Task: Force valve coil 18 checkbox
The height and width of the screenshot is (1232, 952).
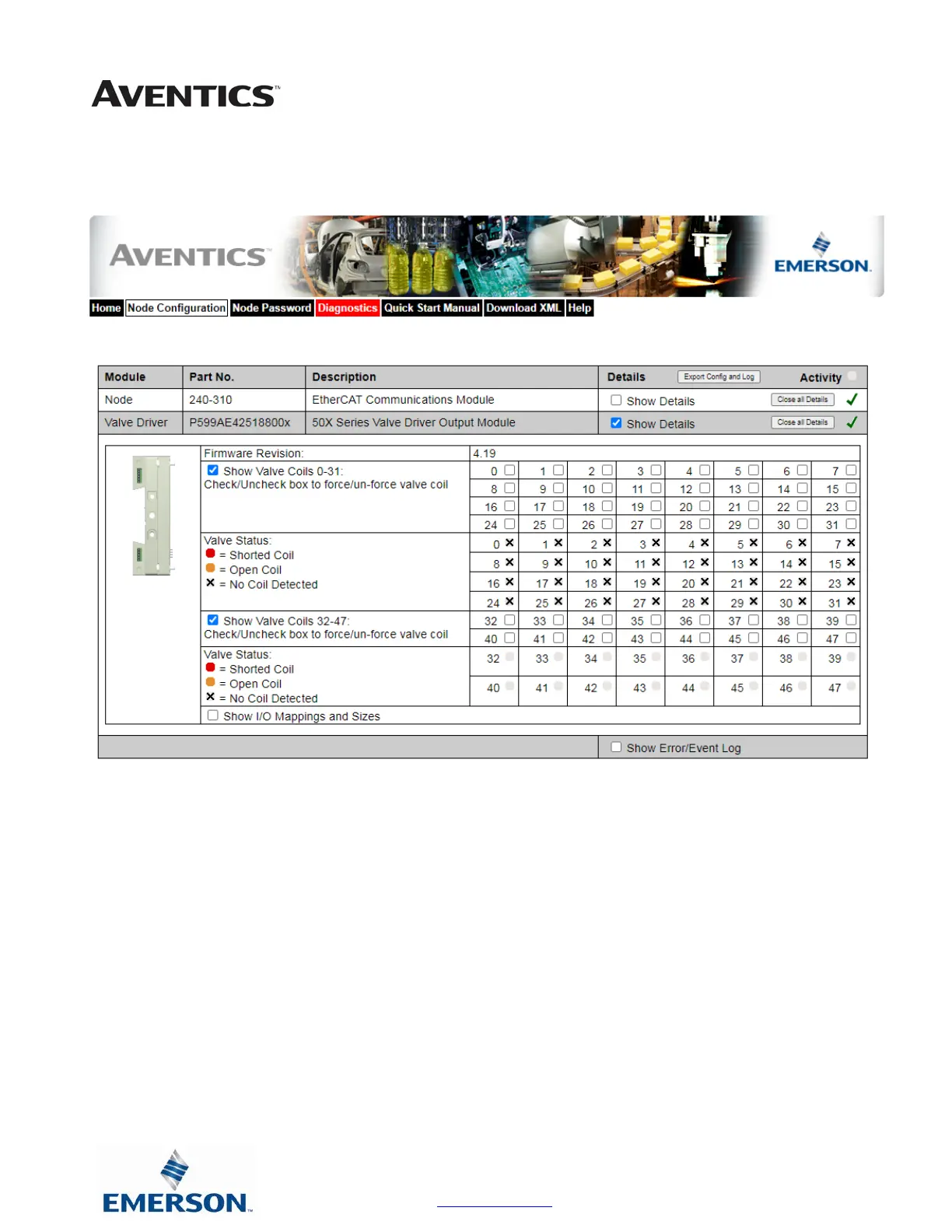Action: click(607, 506)
